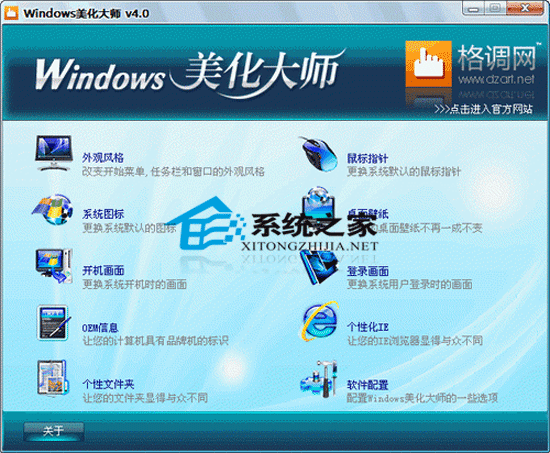
Task: Visit the official site via 点击进入官方网站
Action: click(484, 109)
